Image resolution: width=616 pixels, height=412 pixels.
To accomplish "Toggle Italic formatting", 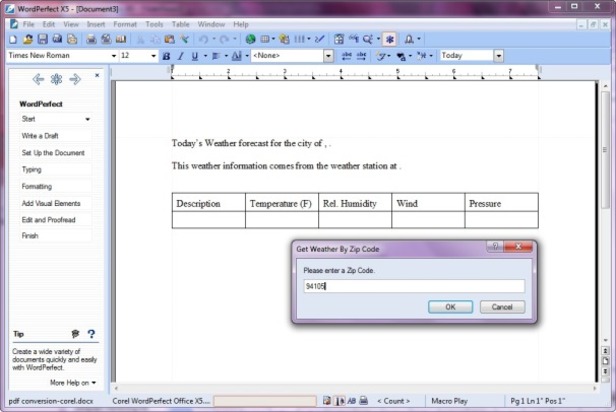I will click(x=181, y=56).
